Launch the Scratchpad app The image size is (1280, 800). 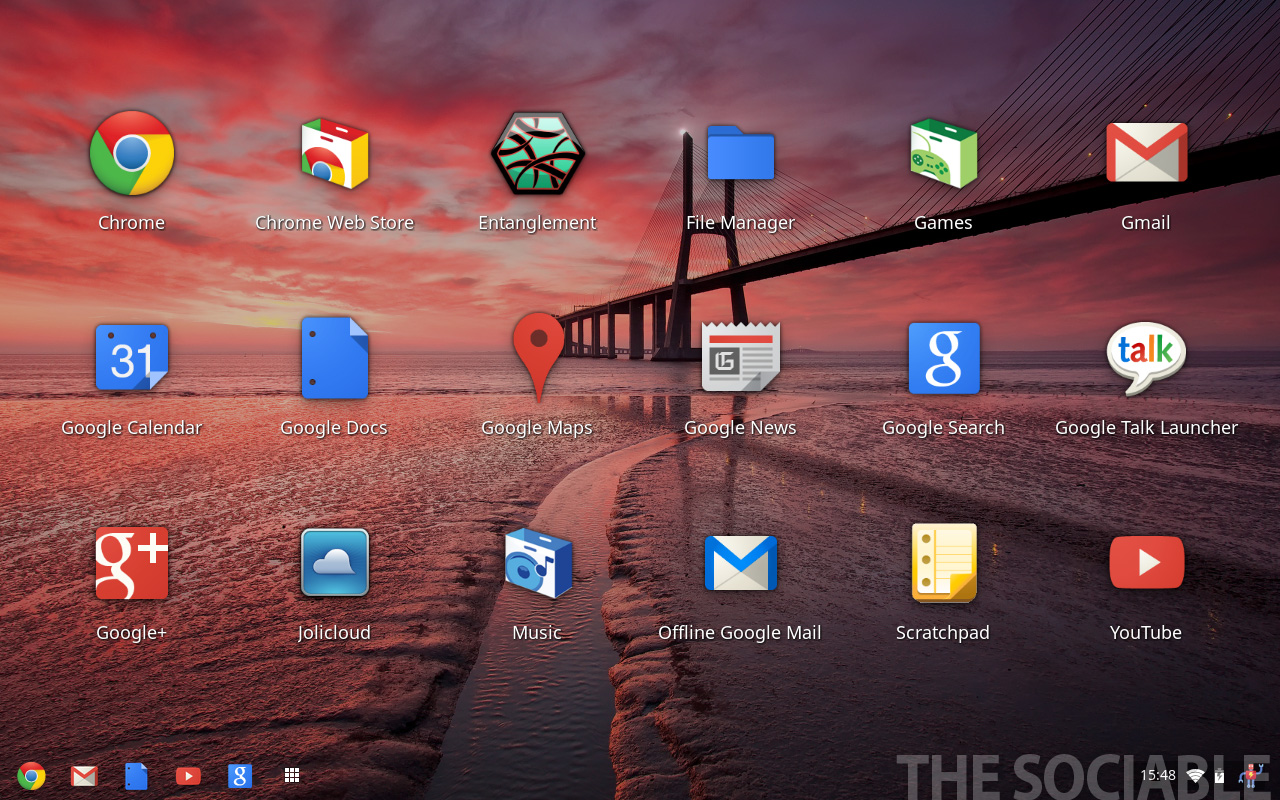pos(943,563)
